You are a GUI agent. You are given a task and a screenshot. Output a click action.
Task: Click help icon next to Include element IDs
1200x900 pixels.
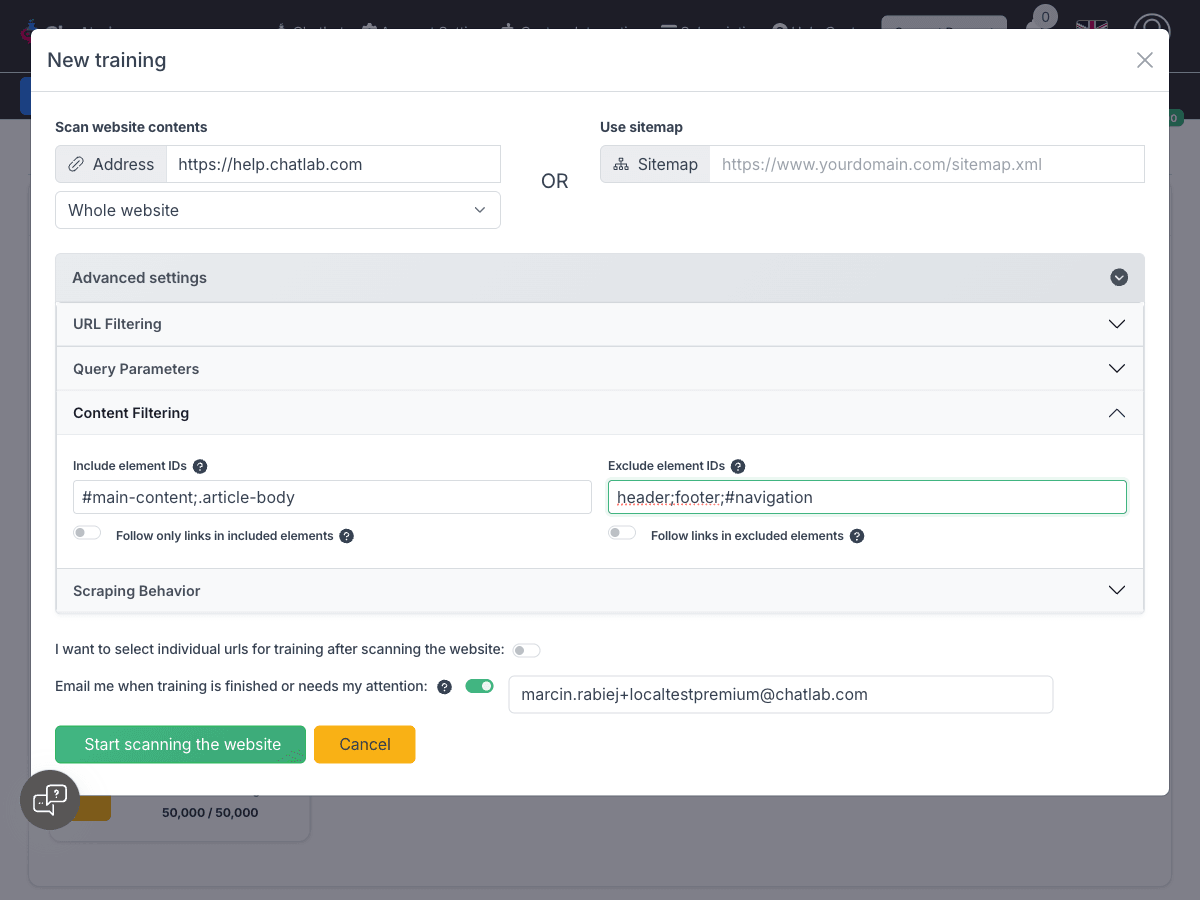[x=200, y=466]
